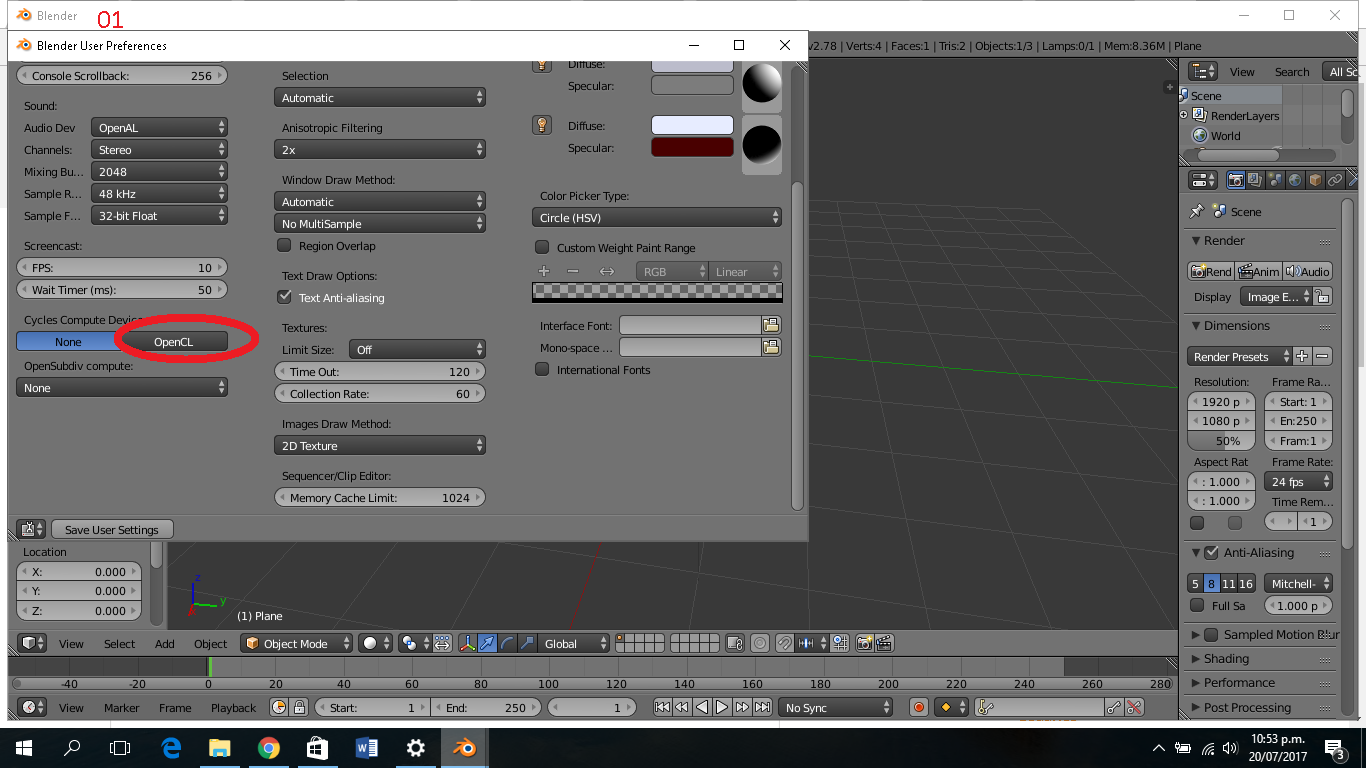Open the Anisotropic Filtering 2x dropdown
1366x768 pixels.
click(379, 150)
